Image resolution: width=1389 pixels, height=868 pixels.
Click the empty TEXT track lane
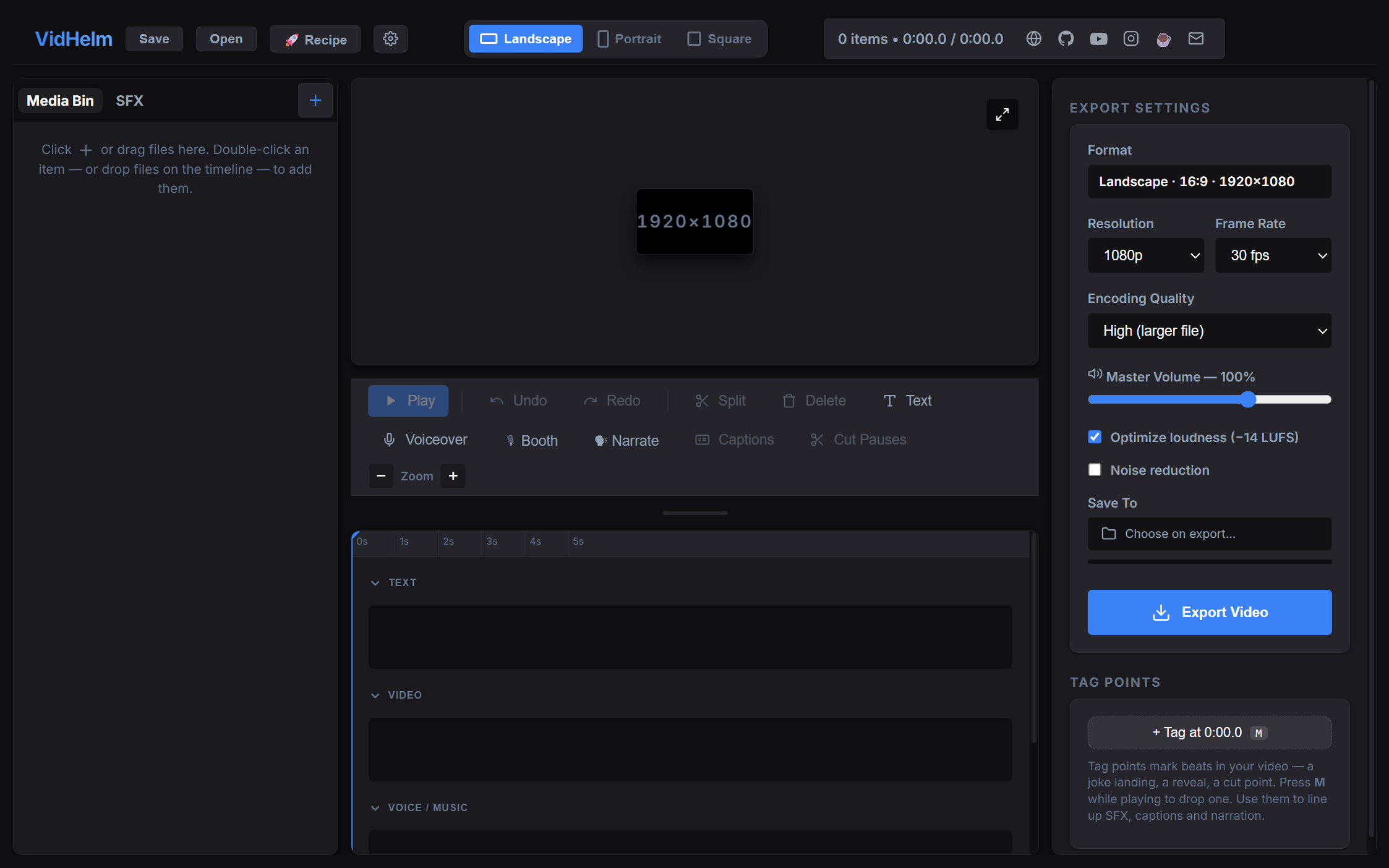[690, 637]
